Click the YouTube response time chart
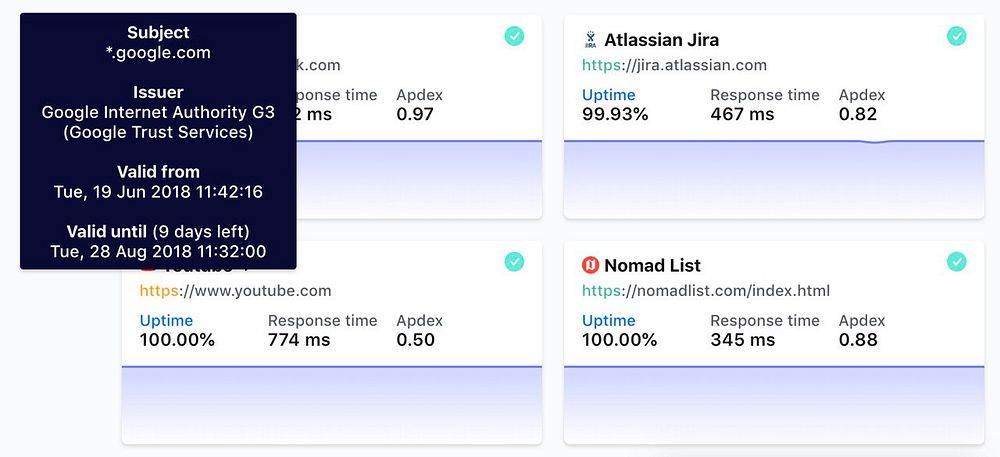The height and width of the screenshot is (457, 1000). click(331, 403)
